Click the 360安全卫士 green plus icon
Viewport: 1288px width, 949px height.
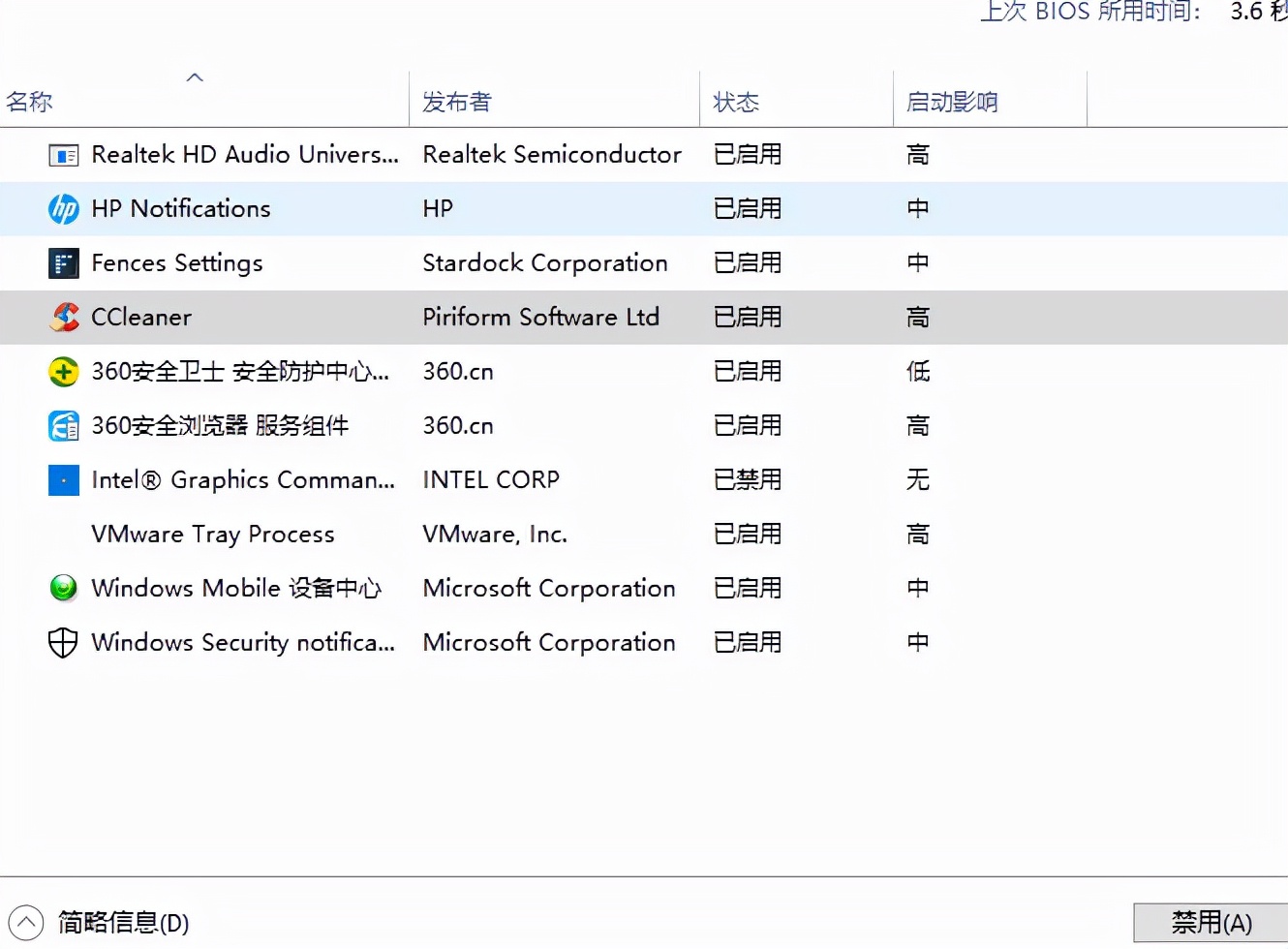[64, 372]
